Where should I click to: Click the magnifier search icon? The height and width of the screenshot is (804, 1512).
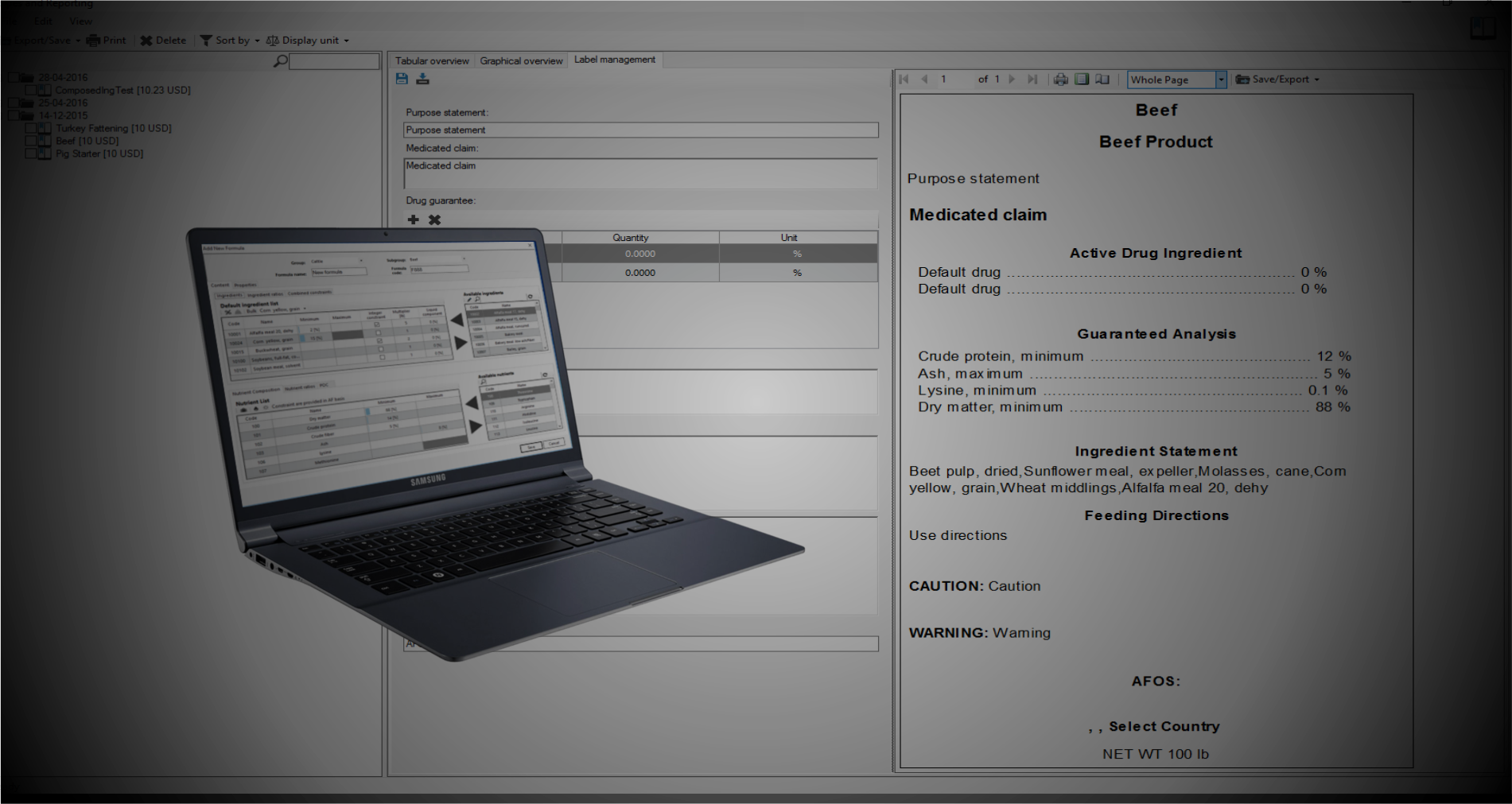pyautogui.click(x=280, y=61)
